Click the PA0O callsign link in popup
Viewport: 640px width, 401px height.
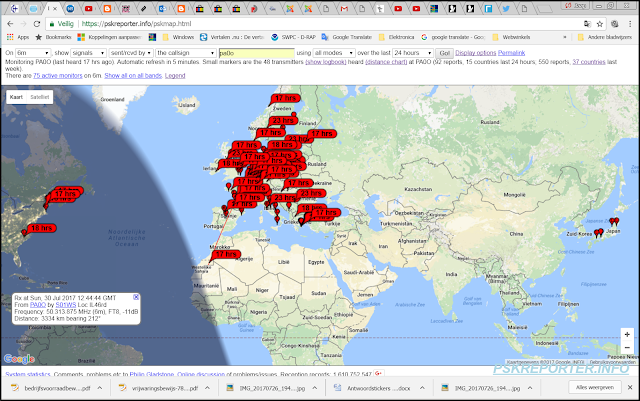(38, 305)
